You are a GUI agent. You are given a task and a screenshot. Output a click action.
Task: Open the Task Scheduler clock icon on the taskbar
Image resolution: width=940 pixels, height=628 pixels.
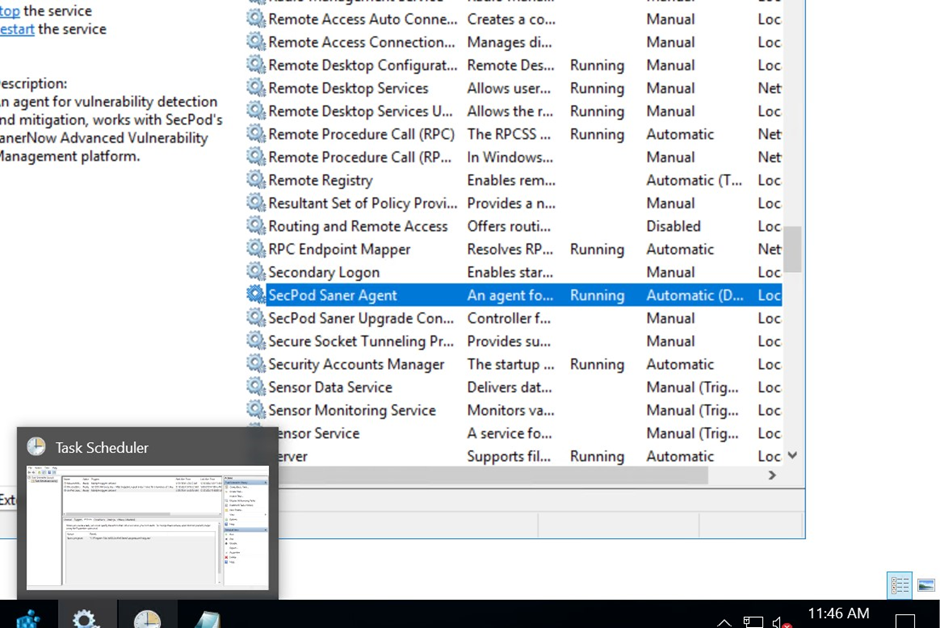click(147, 618)
